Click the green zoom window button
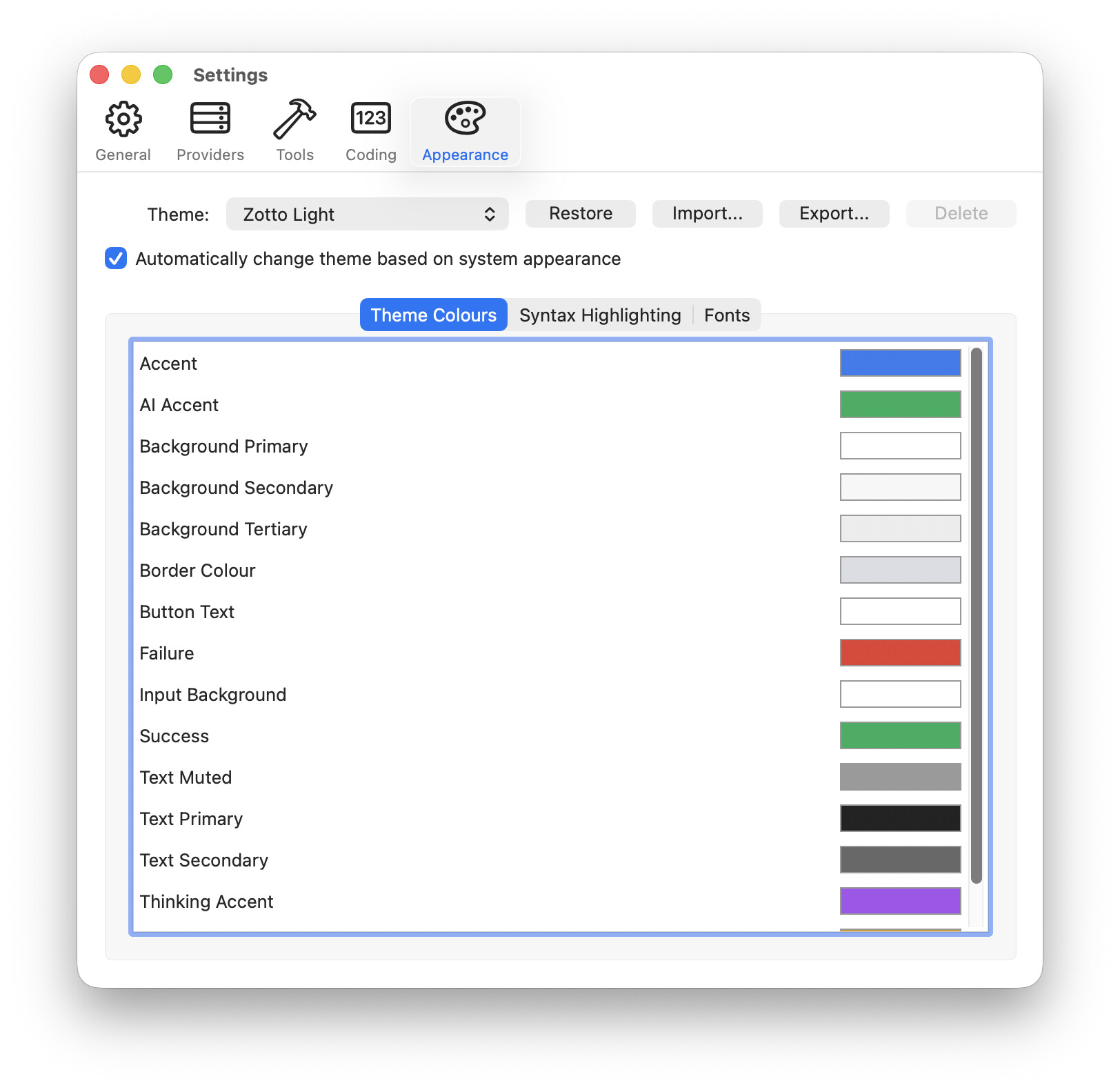 click(163, 75)
